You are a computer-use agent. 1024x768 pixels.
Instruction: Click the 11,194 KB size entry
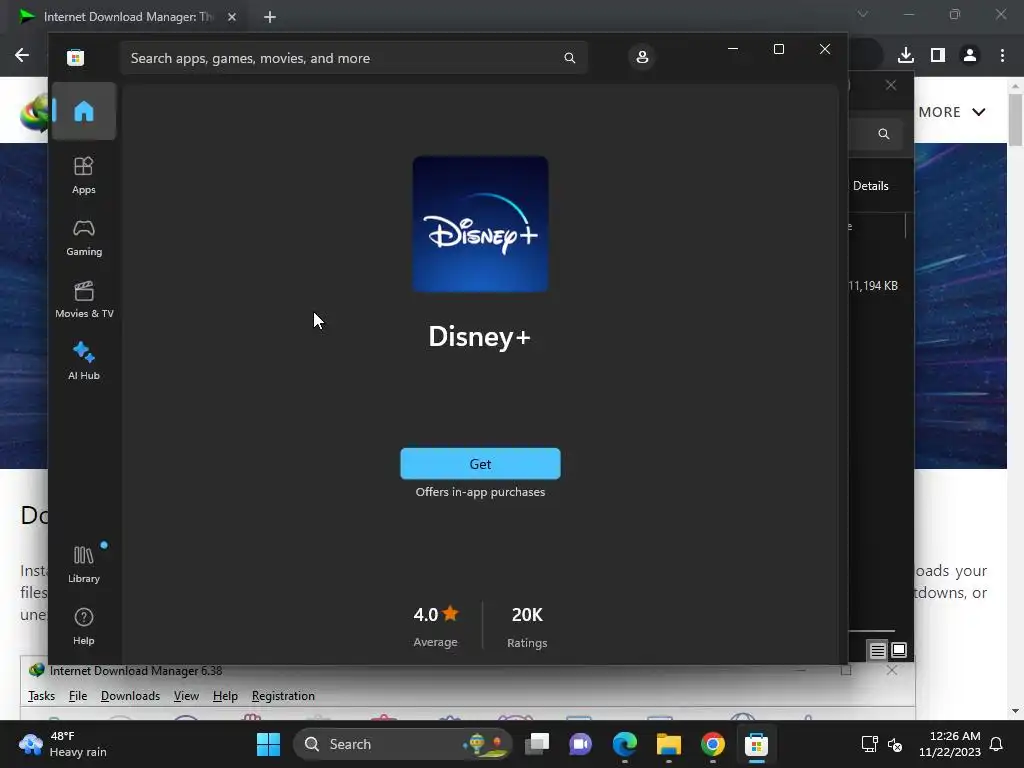(873, 285)
